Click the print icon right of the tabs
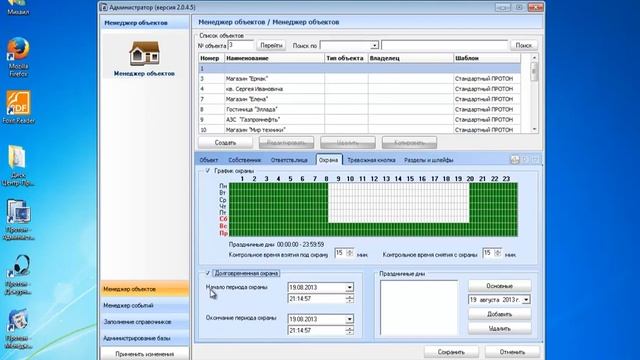 pyautogui.click(x=515, y=160)
